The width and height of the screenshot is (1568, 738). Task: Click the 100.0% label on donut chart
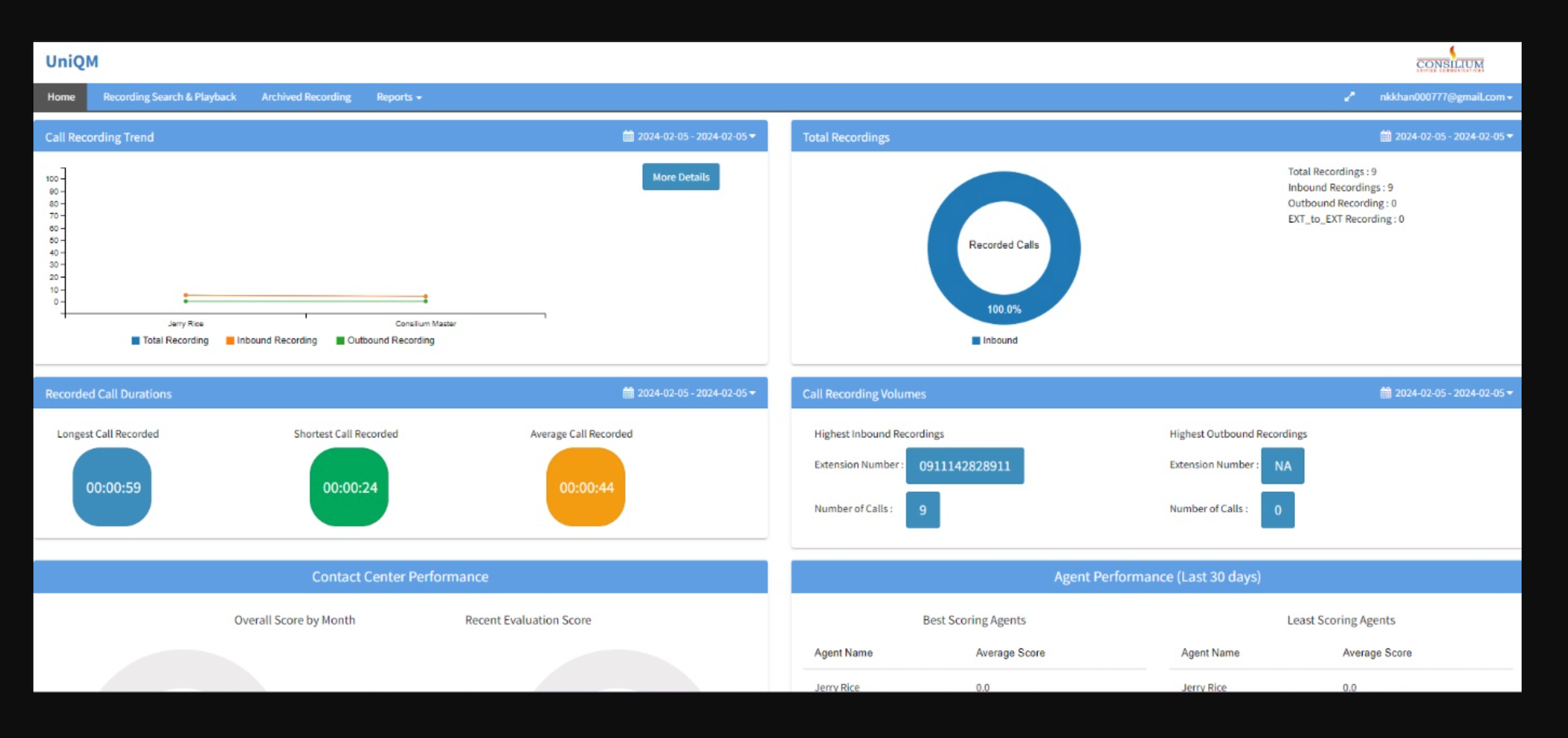1004,309
